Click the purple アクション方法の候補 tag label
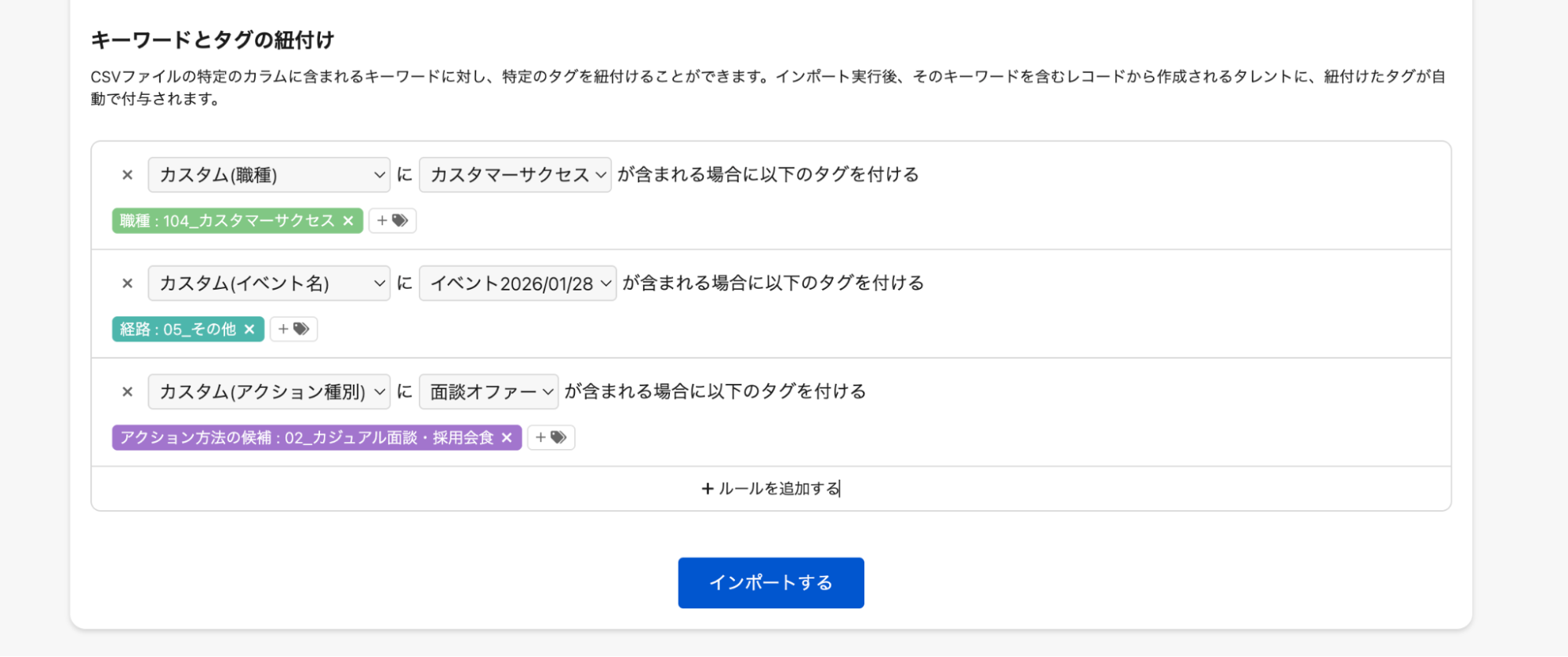Viewport: 1568px width, 657px height. point(307,438)
